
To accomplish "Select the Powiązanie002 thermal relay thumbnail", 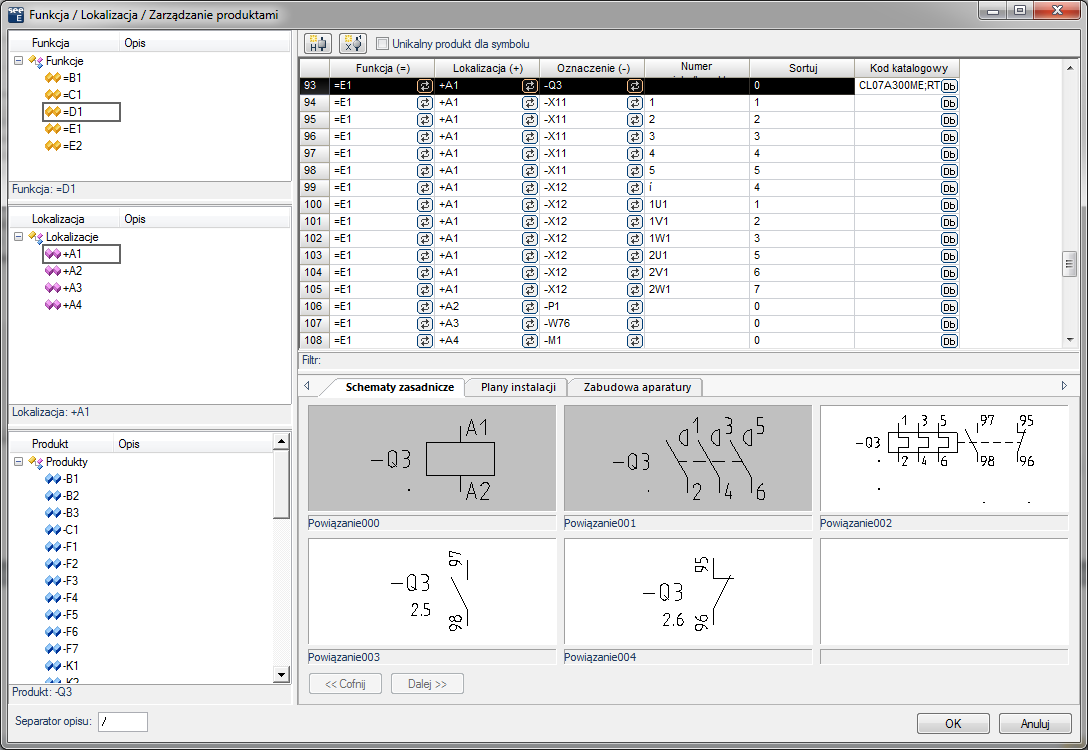I will (x=944, y=458).
